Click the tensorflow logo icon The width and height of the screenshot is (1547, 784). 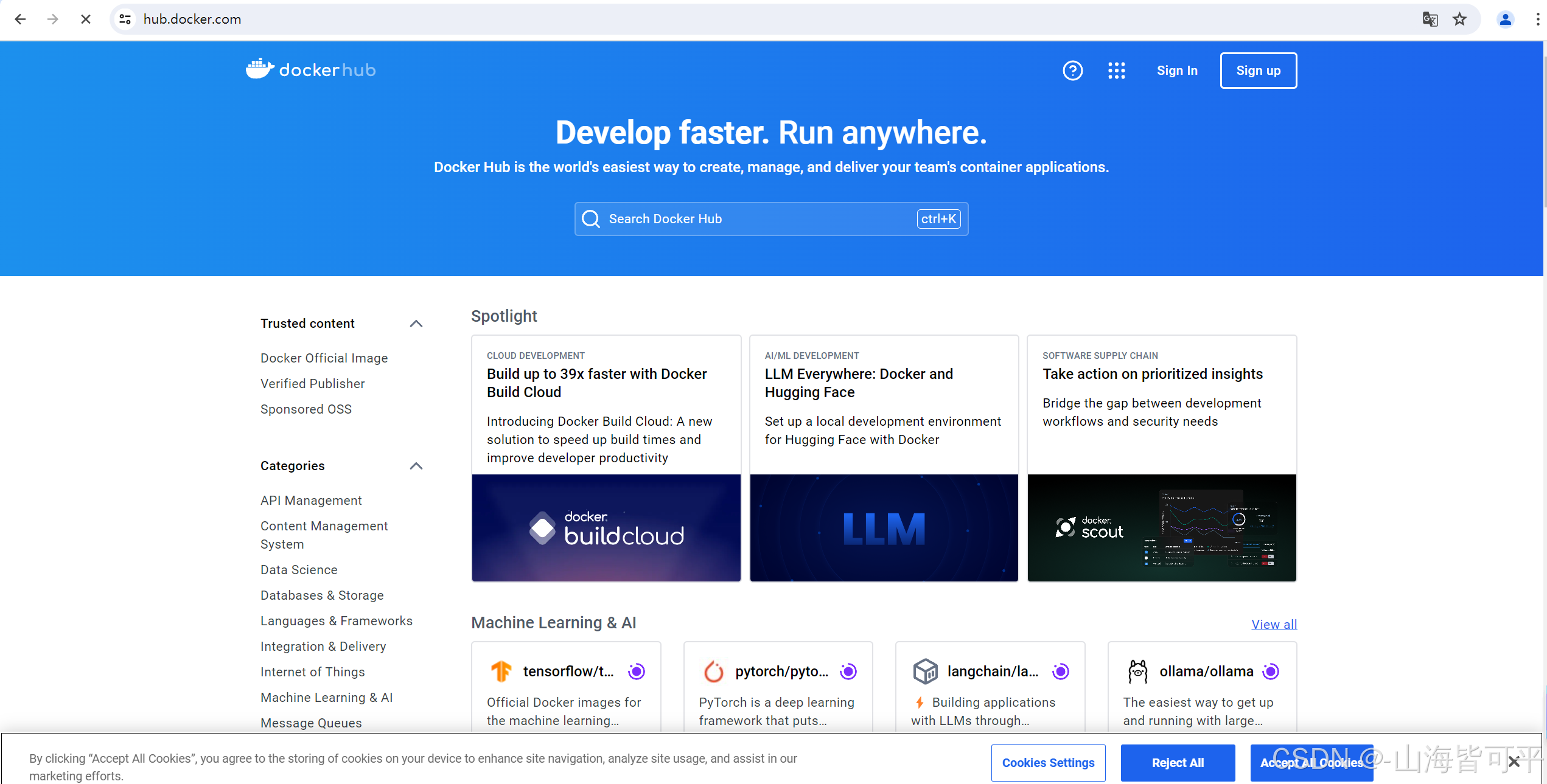tap(501, 671)
